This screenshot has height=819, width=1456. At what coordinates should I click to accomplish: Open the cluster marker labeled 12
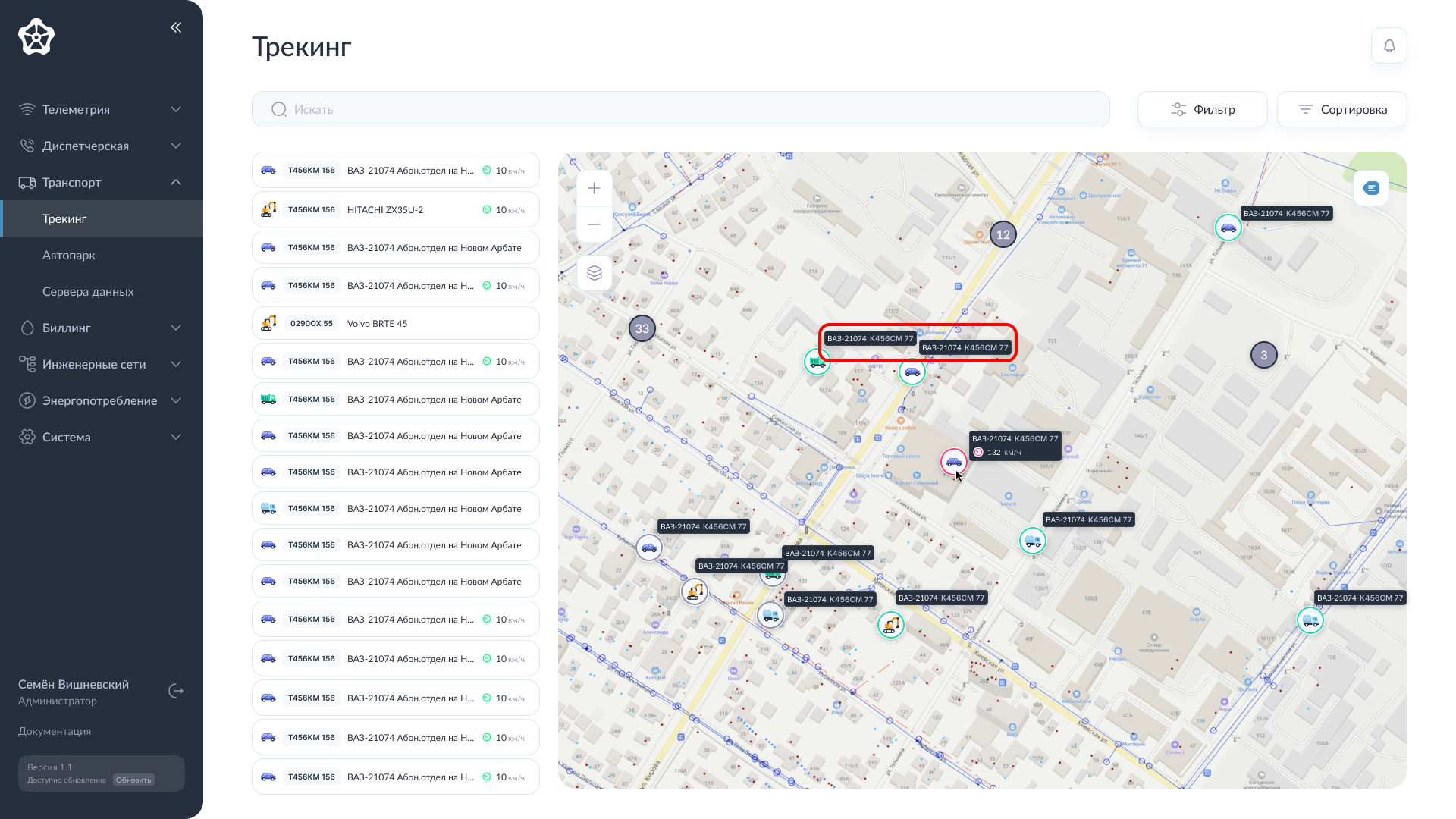pos(1003,234)
